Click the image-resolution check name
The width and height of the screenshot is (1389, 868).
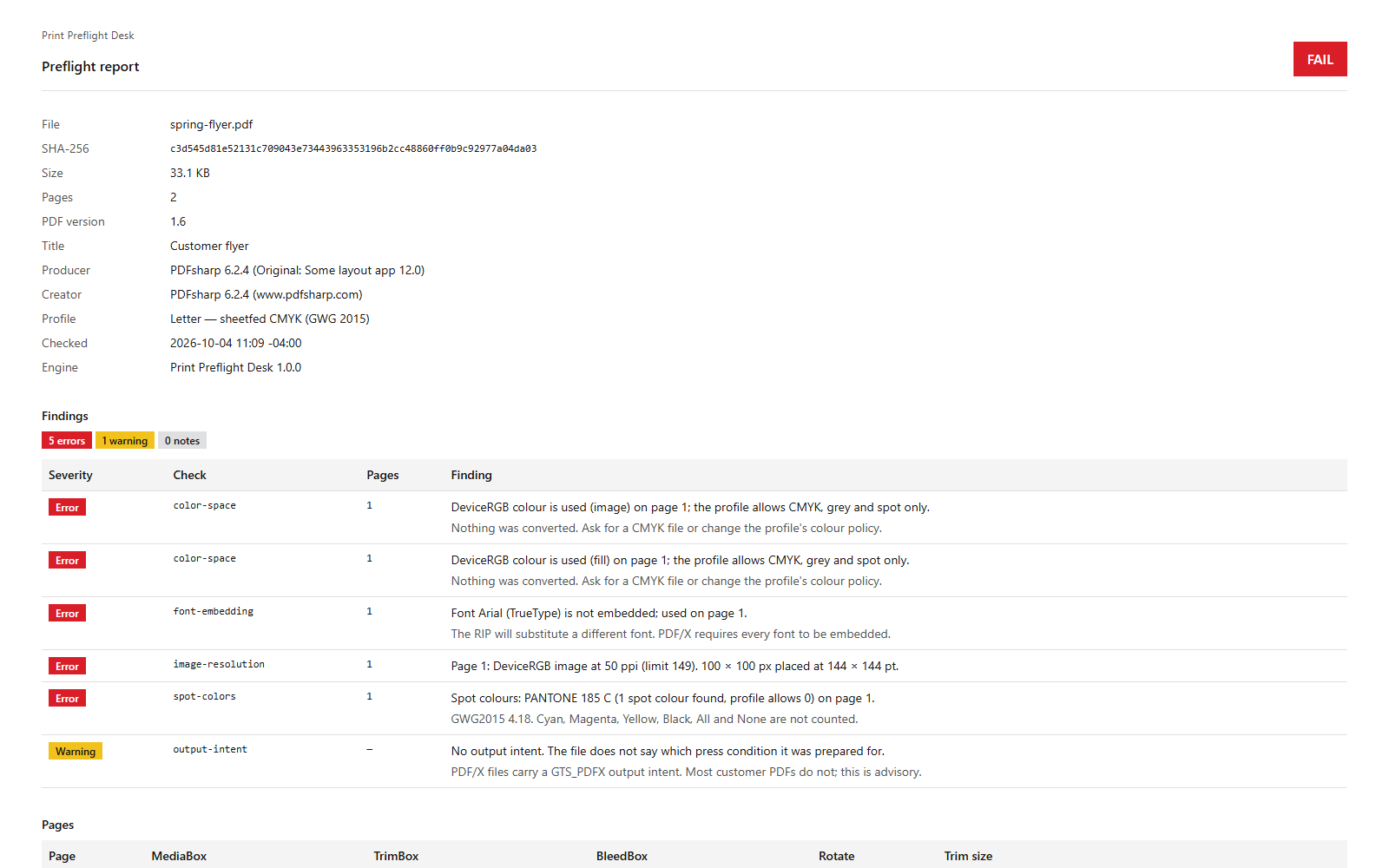(x=219, y=664)
